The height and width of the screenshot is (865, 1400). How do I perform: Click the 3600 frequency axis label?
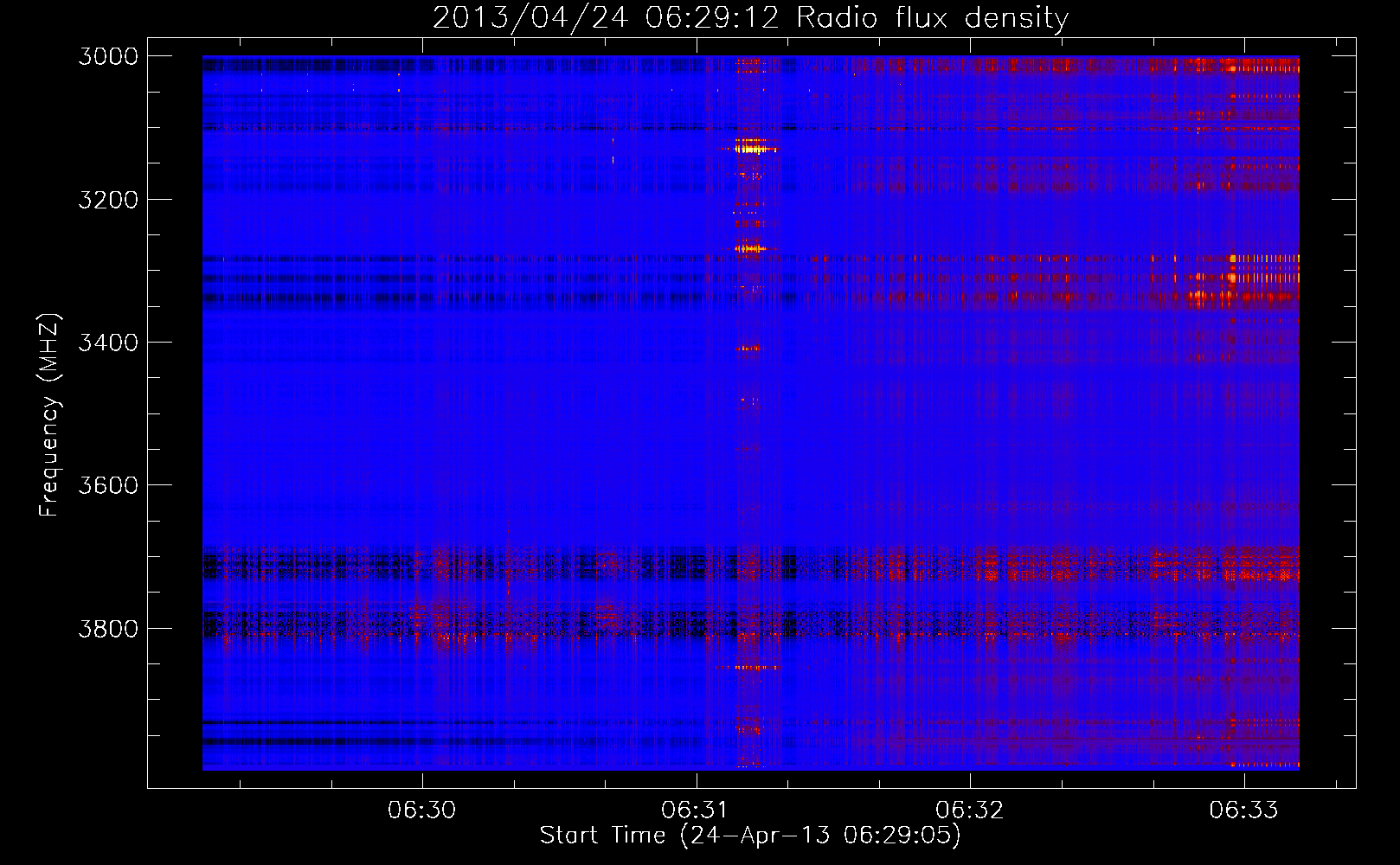(108, 485)
